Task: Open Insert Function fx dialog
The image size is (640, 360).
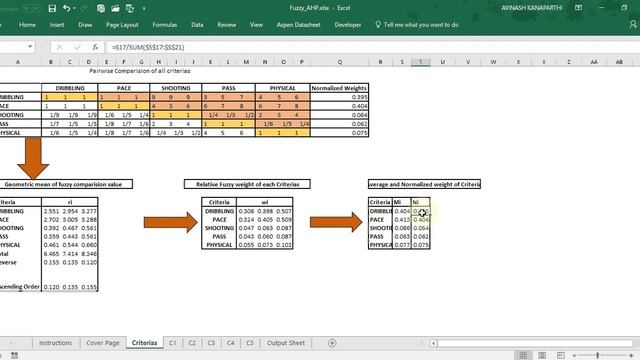Action: [95, 47]
